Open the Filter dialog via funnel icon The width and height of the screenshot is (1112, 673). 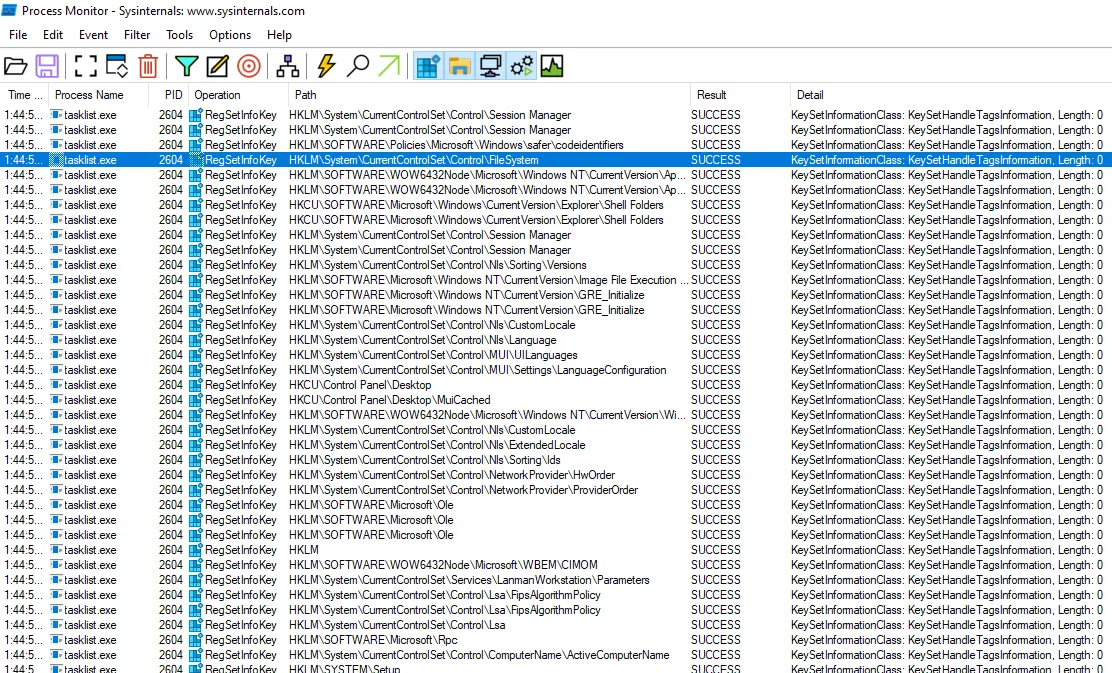coord(187,66)
